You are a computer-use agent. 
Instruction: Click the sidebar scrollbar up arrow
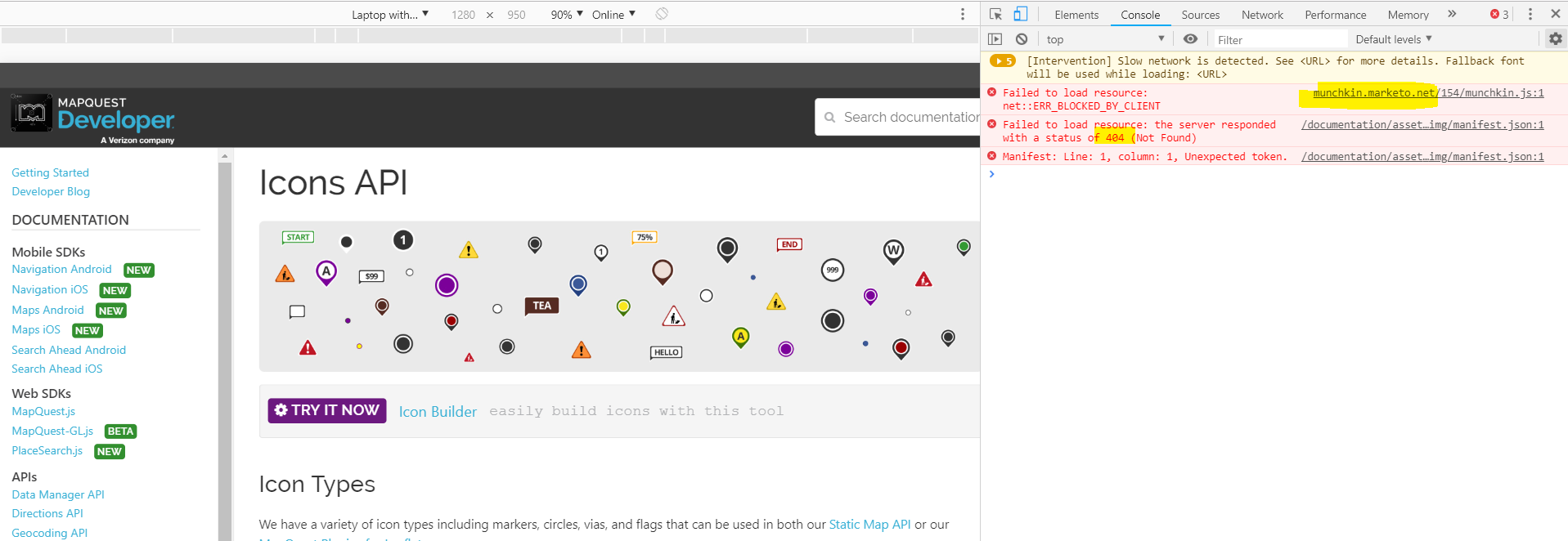(224, 155)
